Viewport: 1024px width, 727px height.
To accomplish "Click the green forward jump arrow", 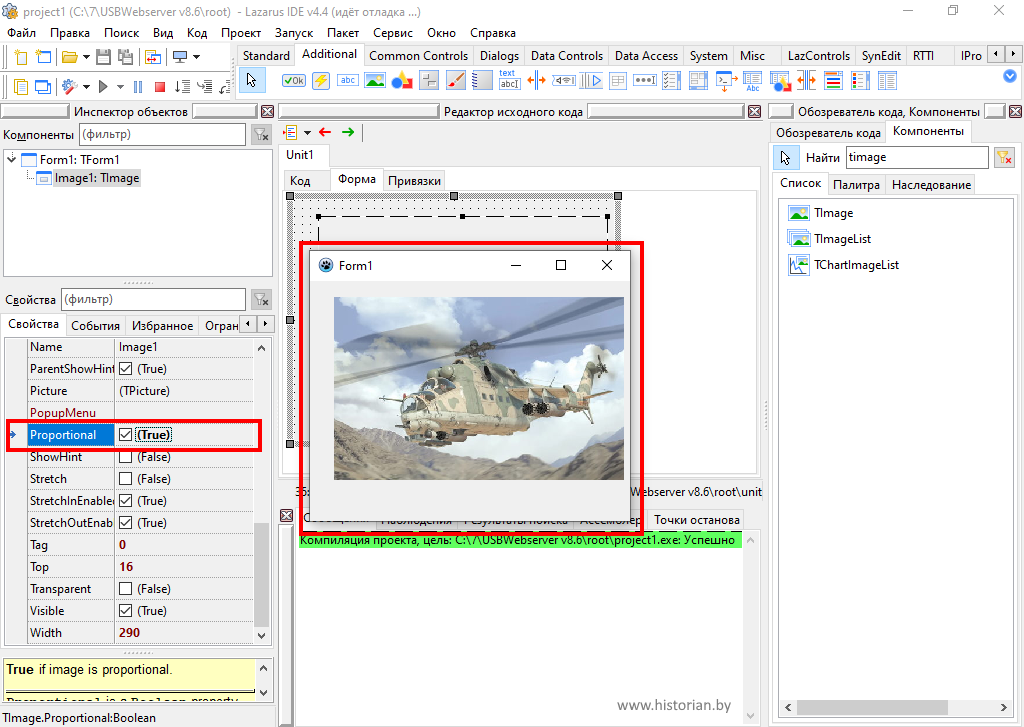I will pyautogui.click(x=348, y=132).
